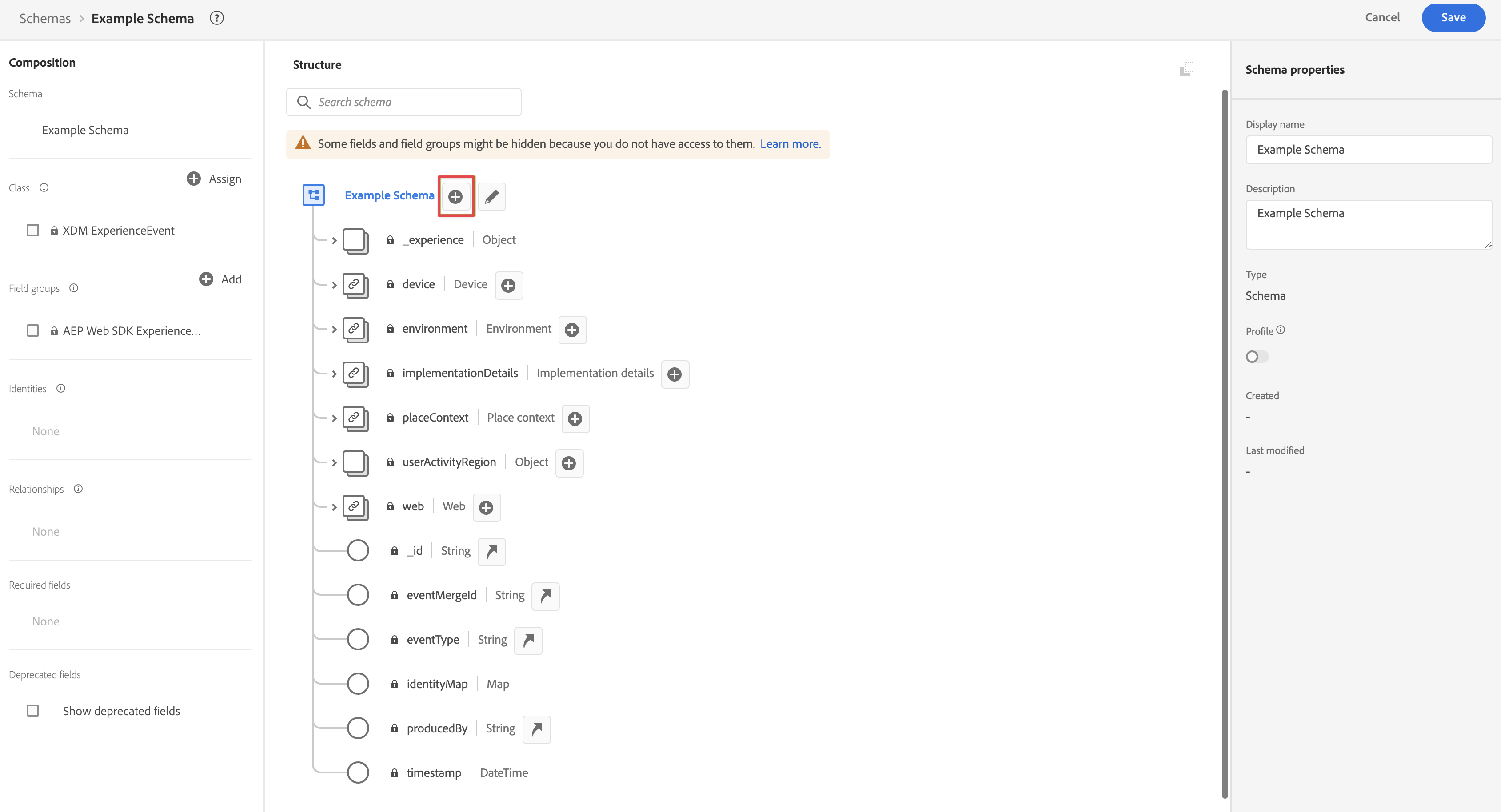Open the Learn more link
The height and width of the screenshot is (812, 1501).
(x=790, y=144)
